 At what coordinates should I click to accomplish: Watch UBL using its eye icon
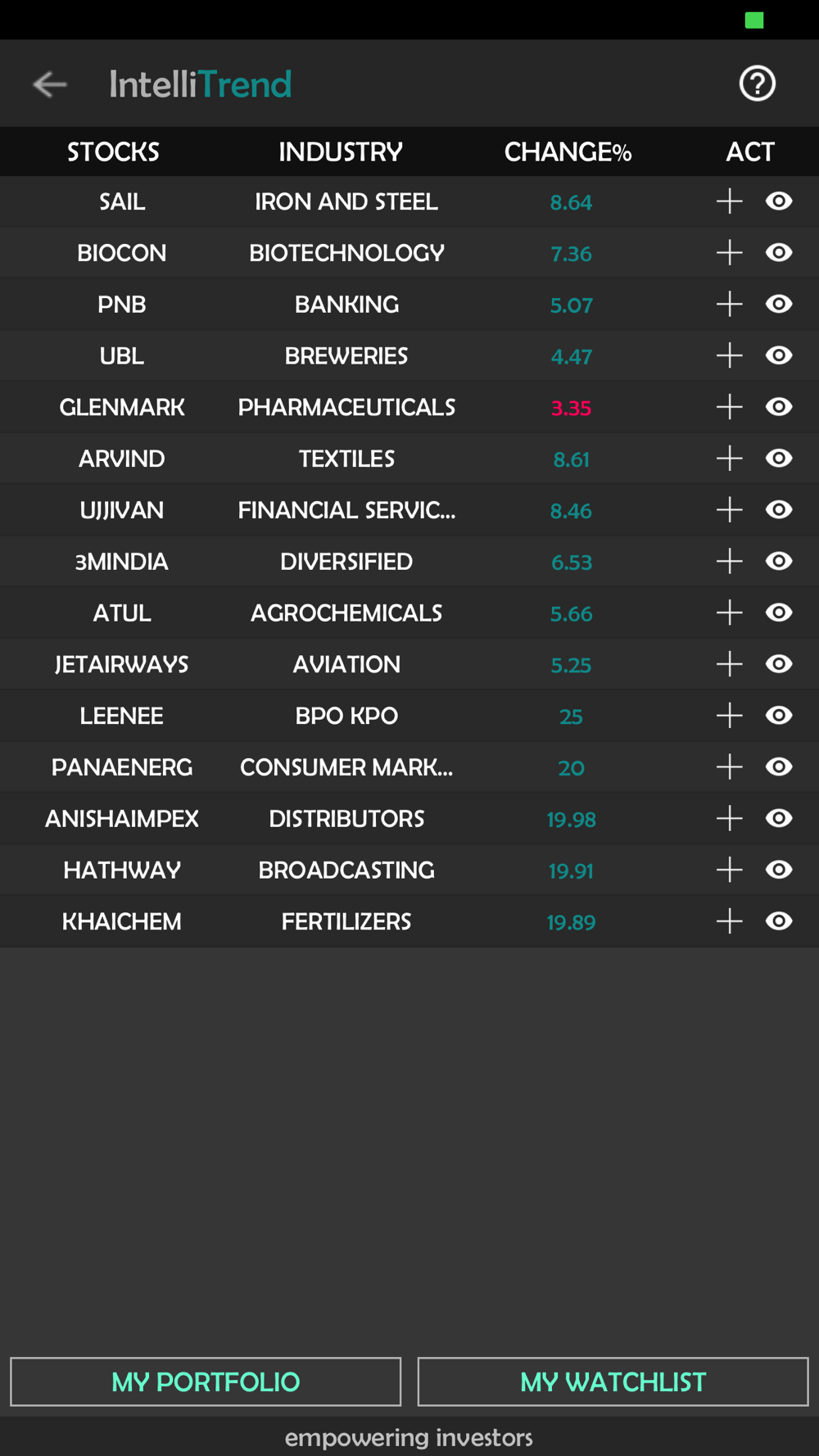pos(779,355)
